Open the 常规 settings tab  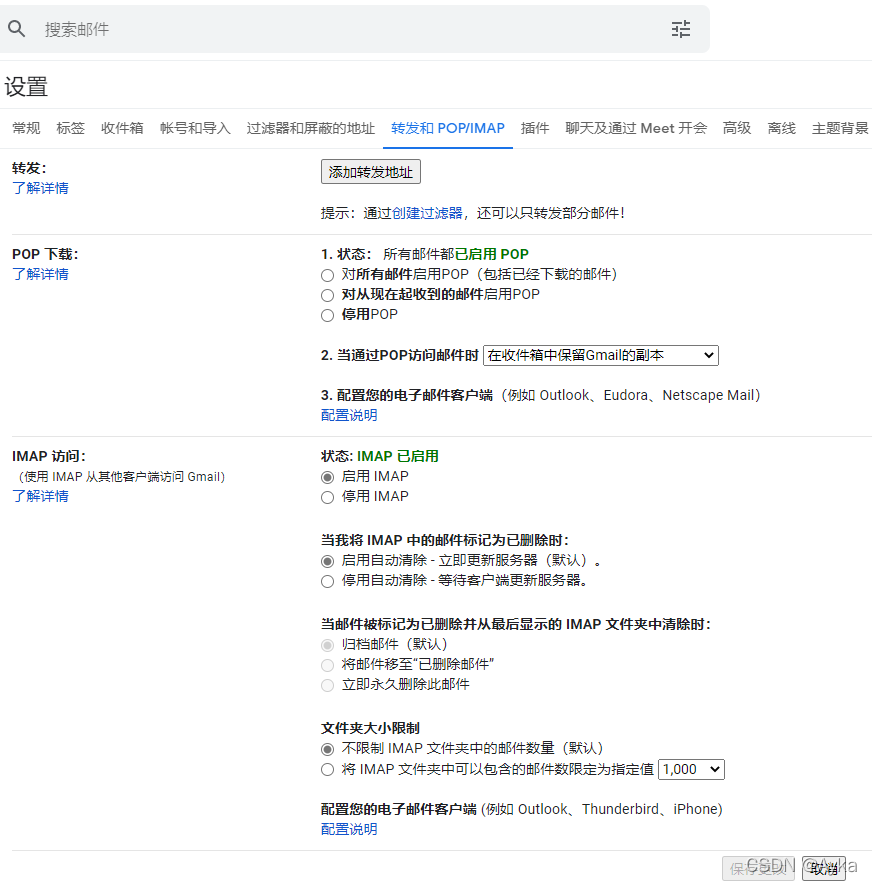coord(27,128)
